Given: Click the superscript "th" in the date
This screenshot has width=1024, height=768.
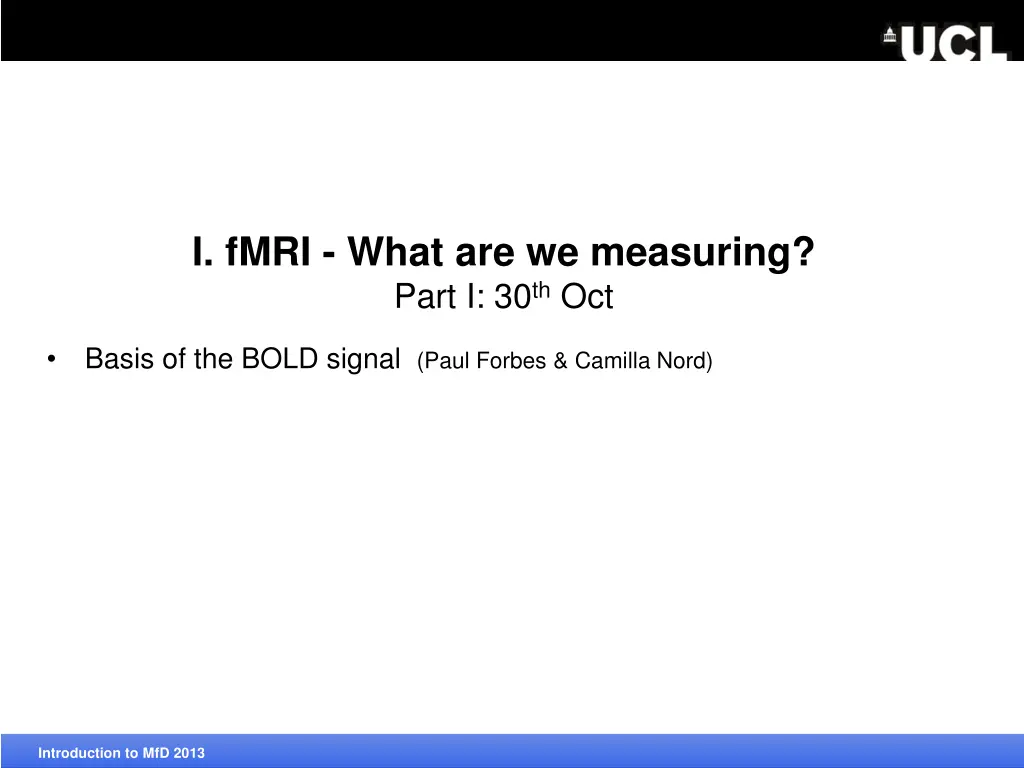Looking at the screenshot, I should coord(543,290).
